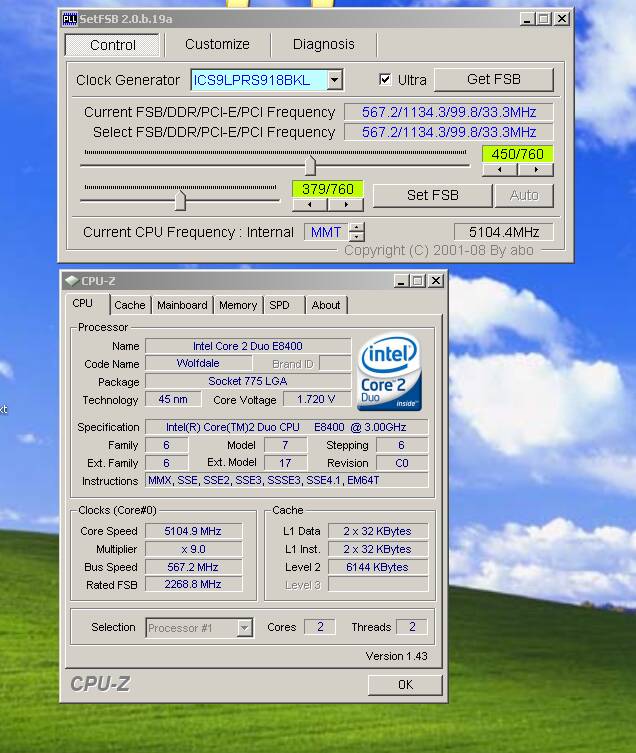636x753 pixels.
Task: Decrease the 450/760 value with left arrow
Action: (x=500, y=170)
